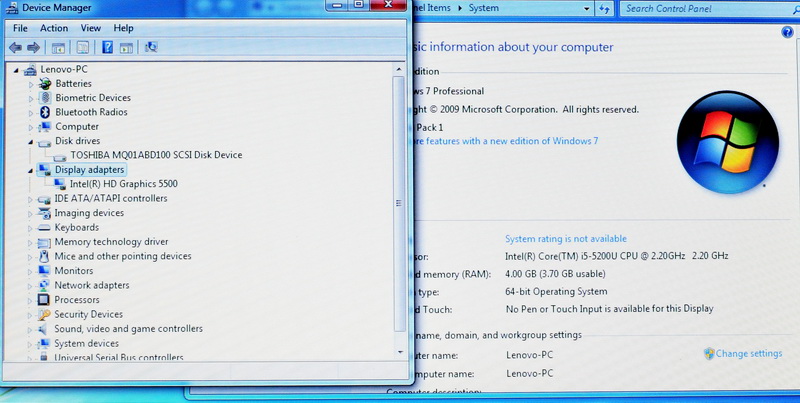Select Intel(R) HD Graphics 5500 entry
The height and width of the screenshot is (403, 800).
(x=124, y=184)
